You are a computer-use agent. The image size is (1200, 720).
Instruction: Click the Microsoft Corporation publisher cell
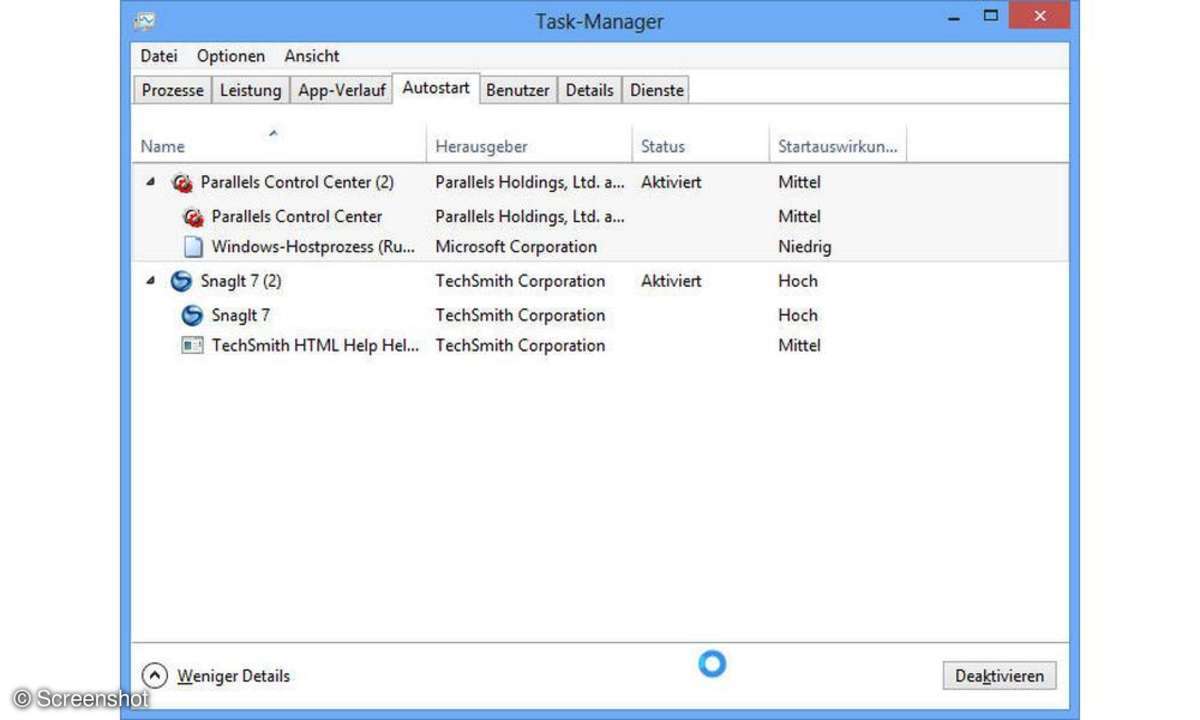[516, 247]
